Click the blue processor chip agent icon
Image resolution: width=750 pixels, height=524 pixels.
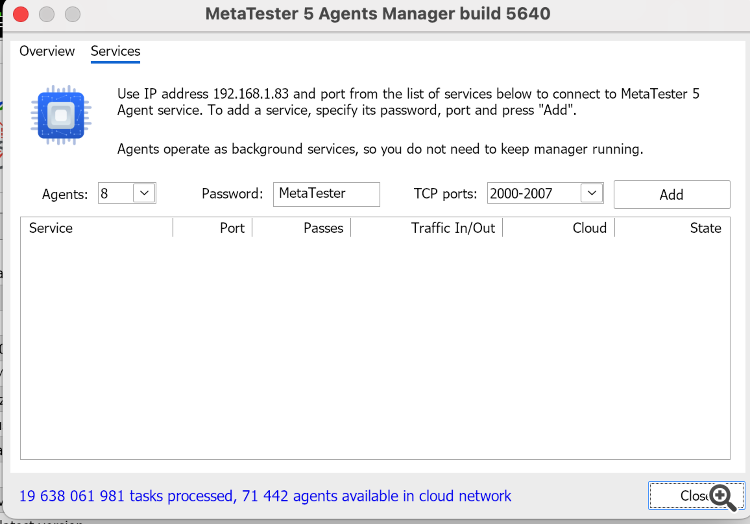coord(59,115)
